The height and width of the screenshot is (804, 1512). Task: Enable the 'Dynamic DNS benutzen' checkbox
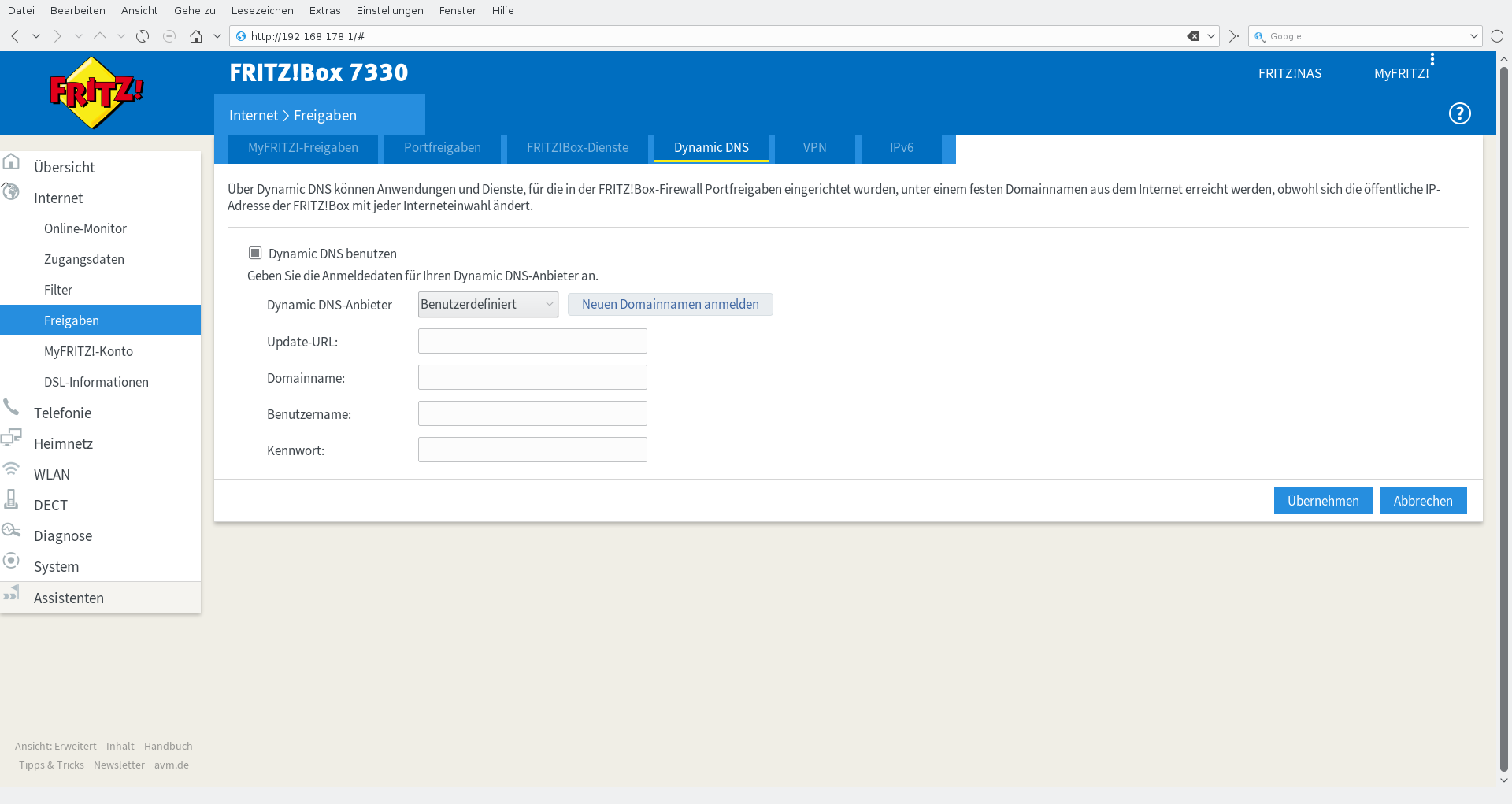[x=255, y=253]
